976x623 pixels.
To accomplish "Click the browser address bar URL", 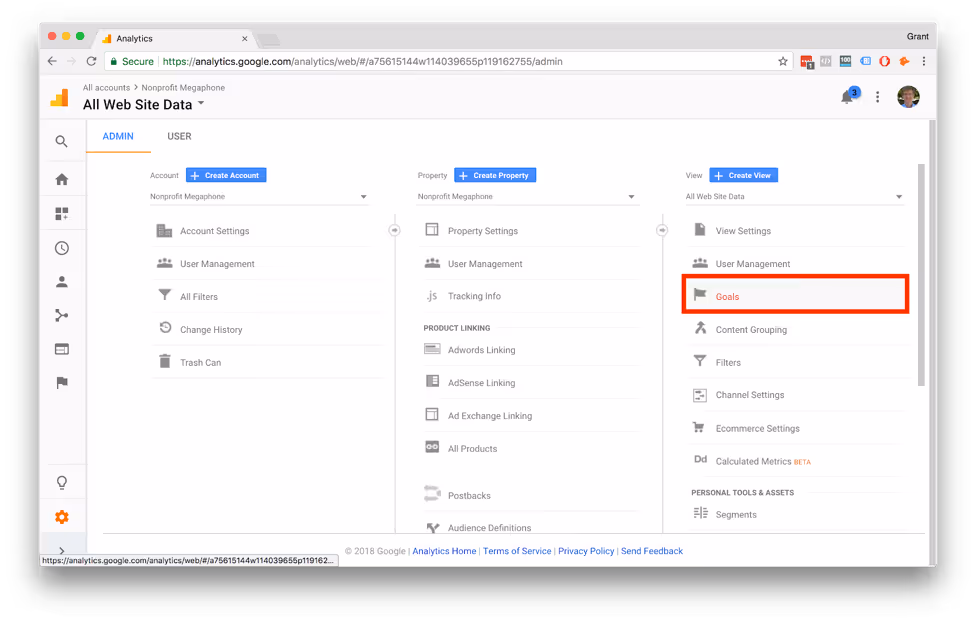I will point(362,62).
